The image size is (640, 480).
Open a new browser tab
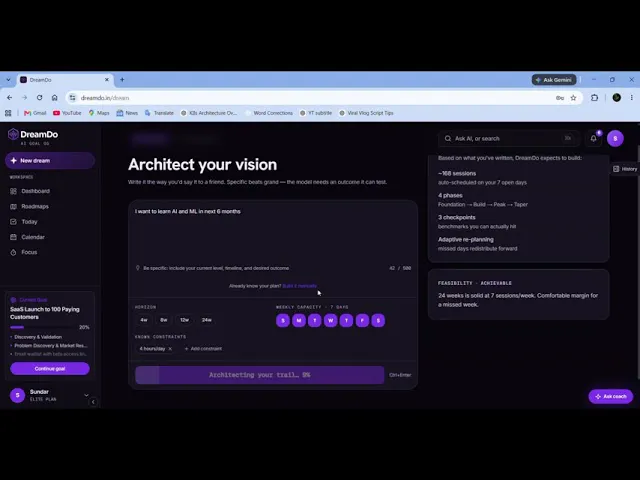(x=122, y=80)
